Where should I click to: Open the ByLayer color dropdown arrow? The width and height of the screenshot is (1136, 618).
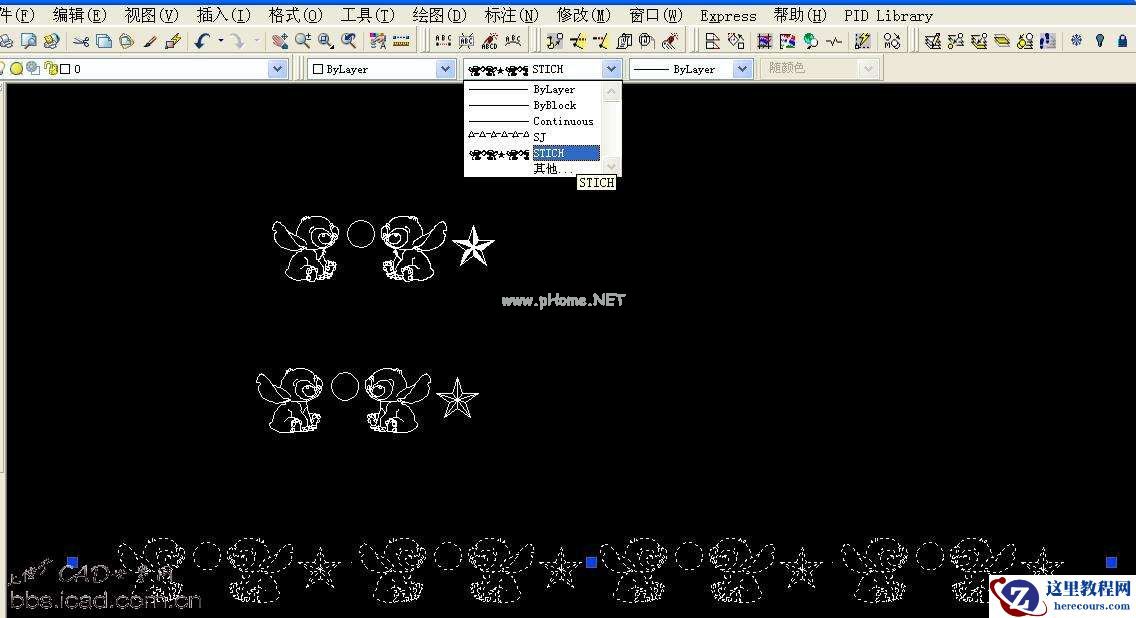pos(445,69)
